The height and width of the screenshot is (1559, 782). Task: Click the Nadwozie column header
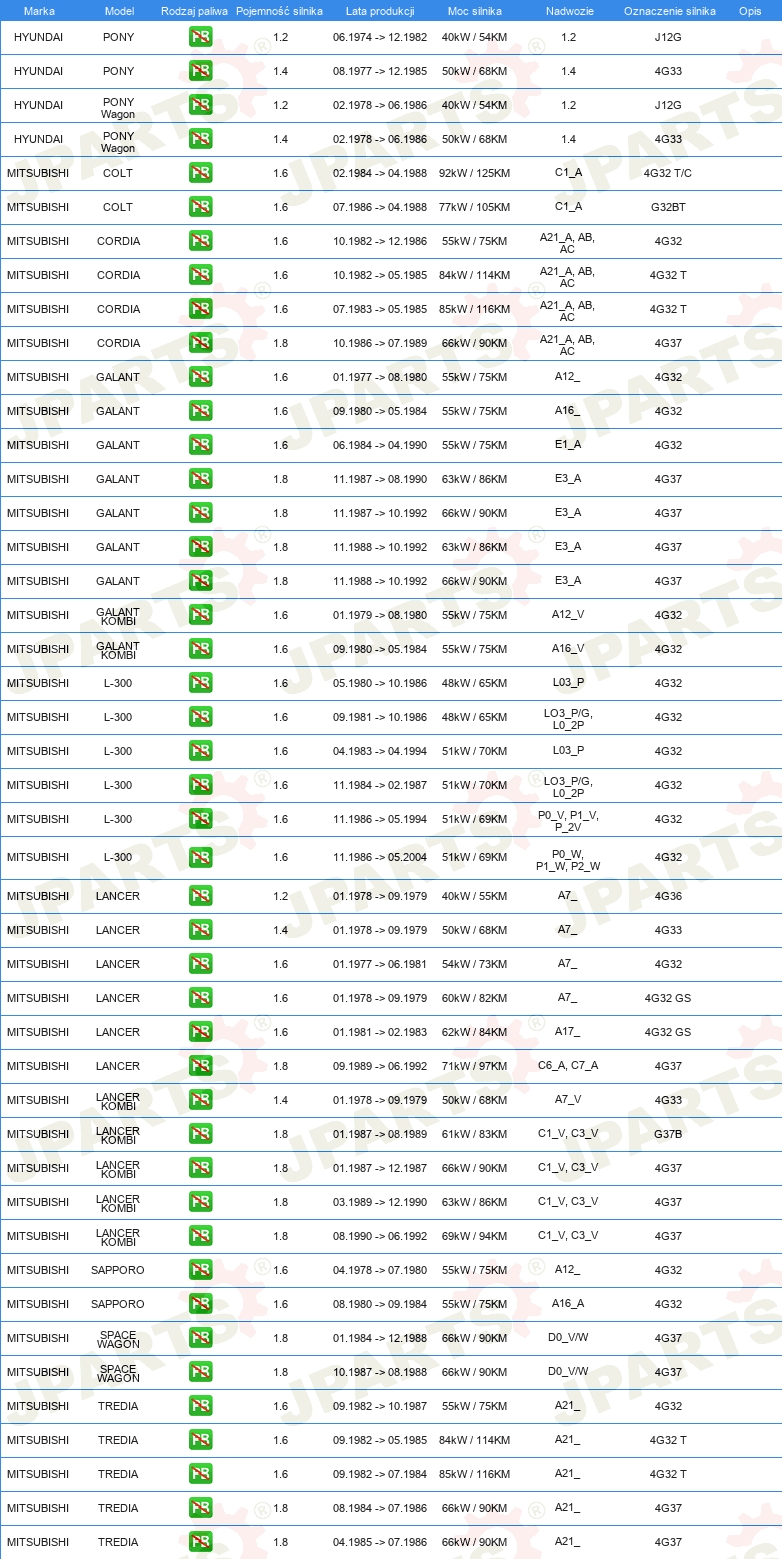click(568, 11)
